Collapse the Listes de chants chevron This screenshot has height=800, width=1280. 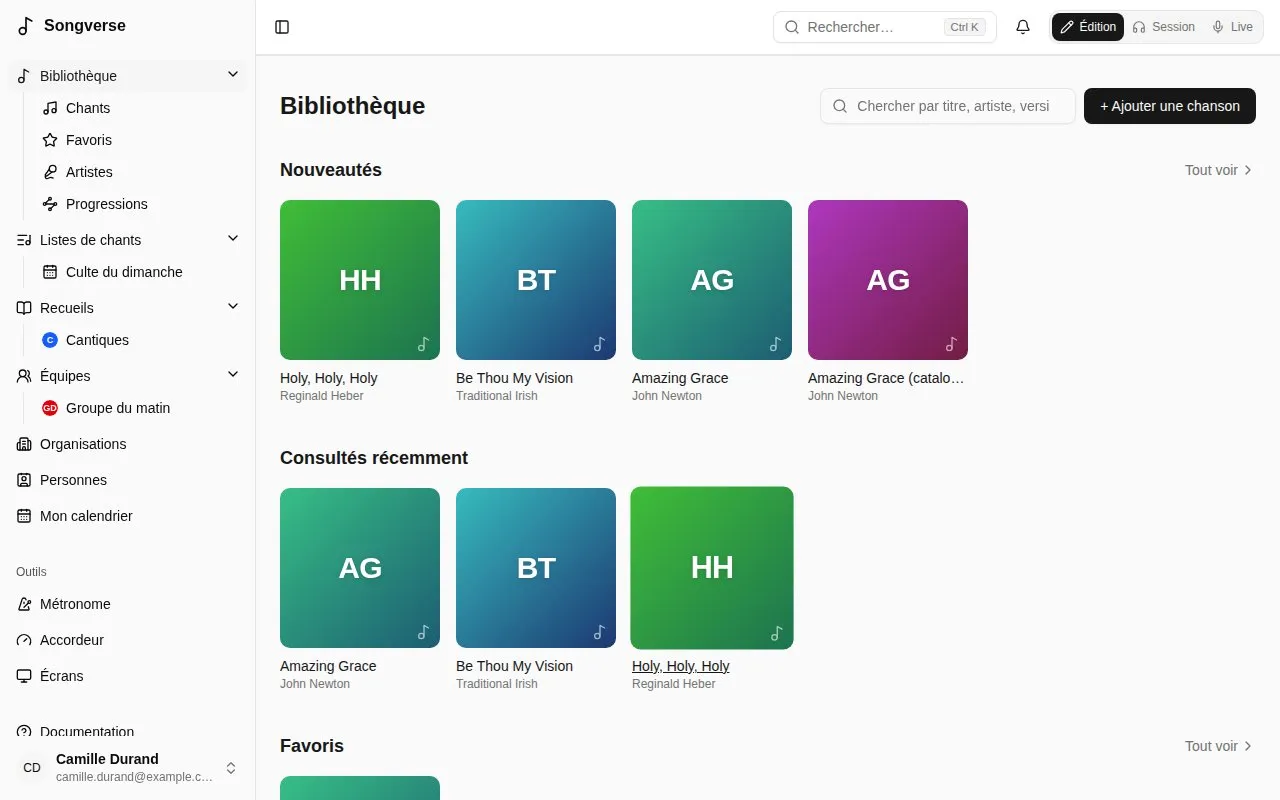click(x=233, y=239)
